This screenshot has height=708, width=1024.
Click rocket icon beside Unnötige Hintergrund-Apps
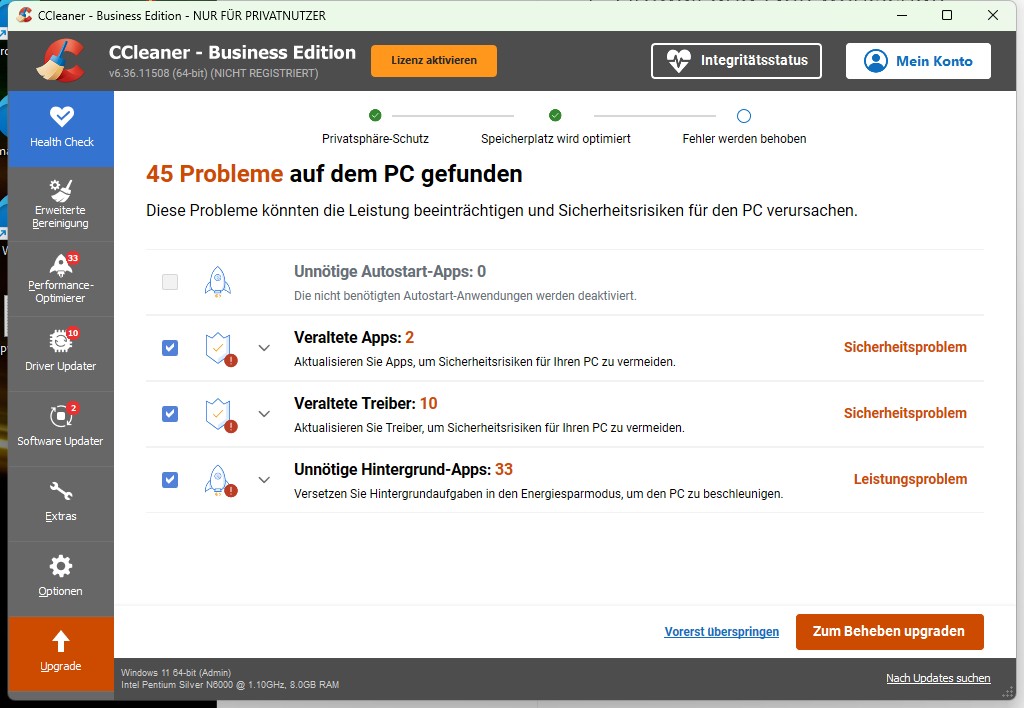tap(220, 481)
